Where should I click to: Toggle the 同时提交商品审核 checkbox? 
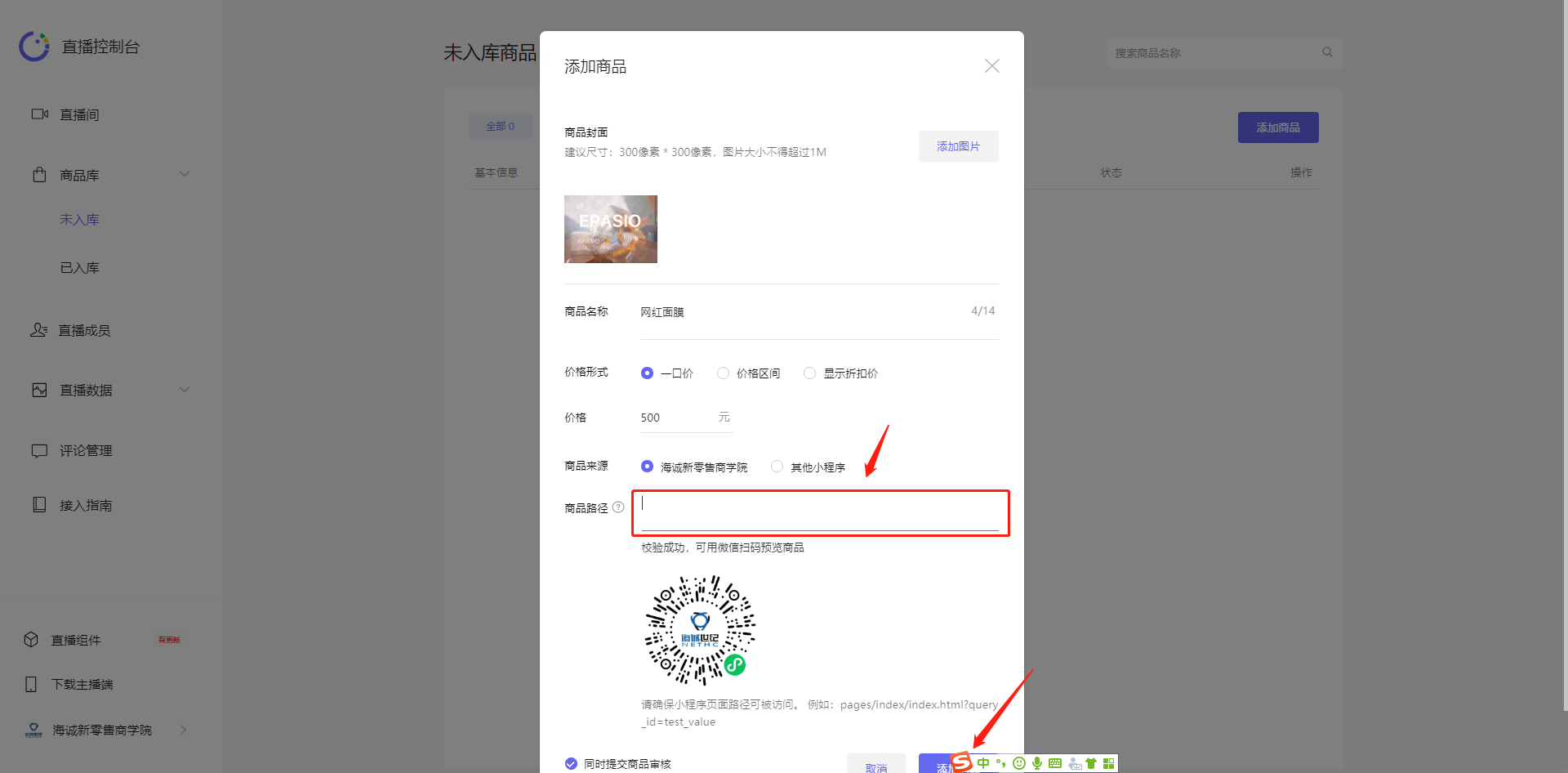pyautogui.click(x=571, y=764)
